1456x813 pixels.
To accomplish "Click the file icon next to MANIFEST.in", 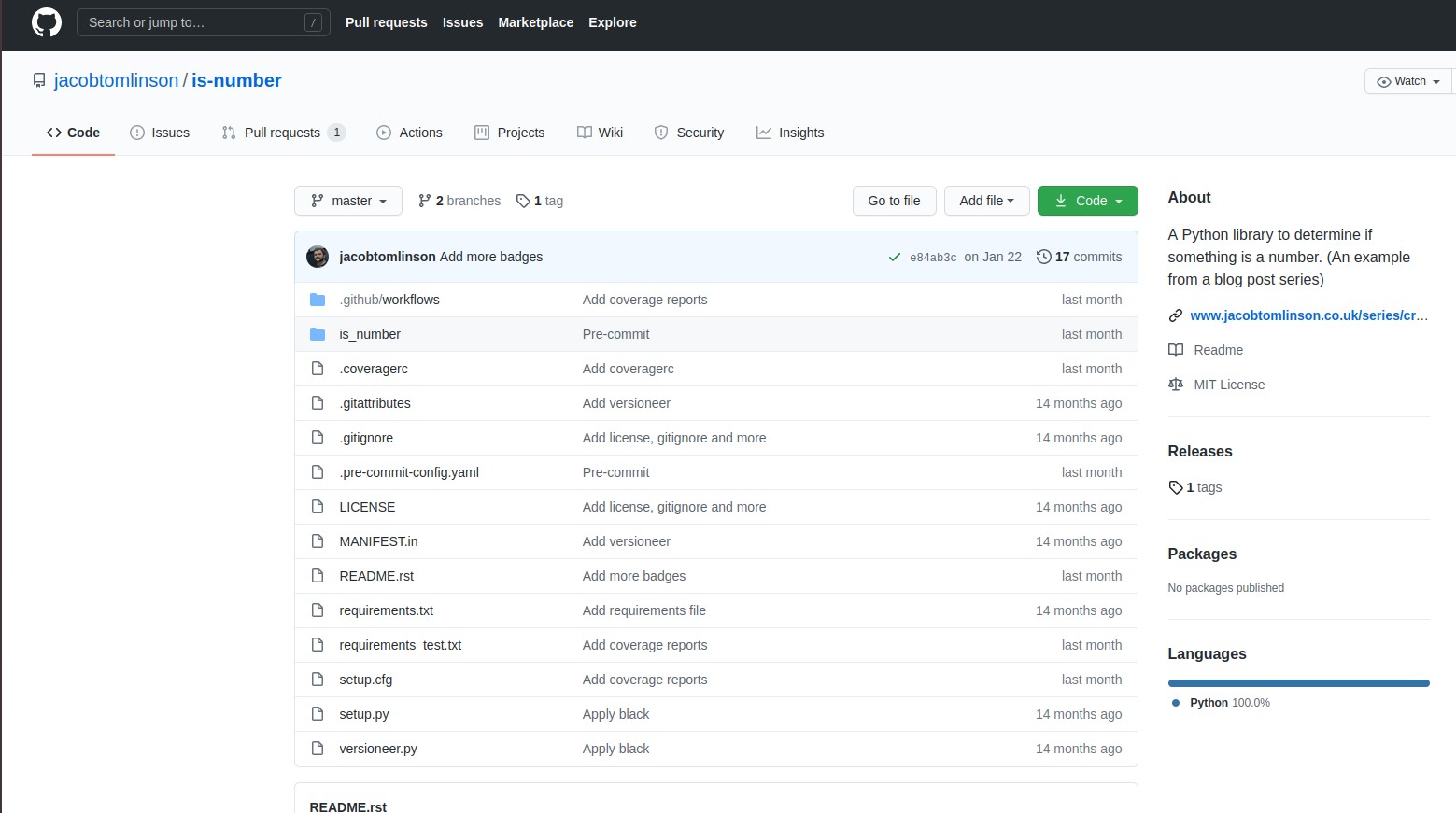I will 318,541.
